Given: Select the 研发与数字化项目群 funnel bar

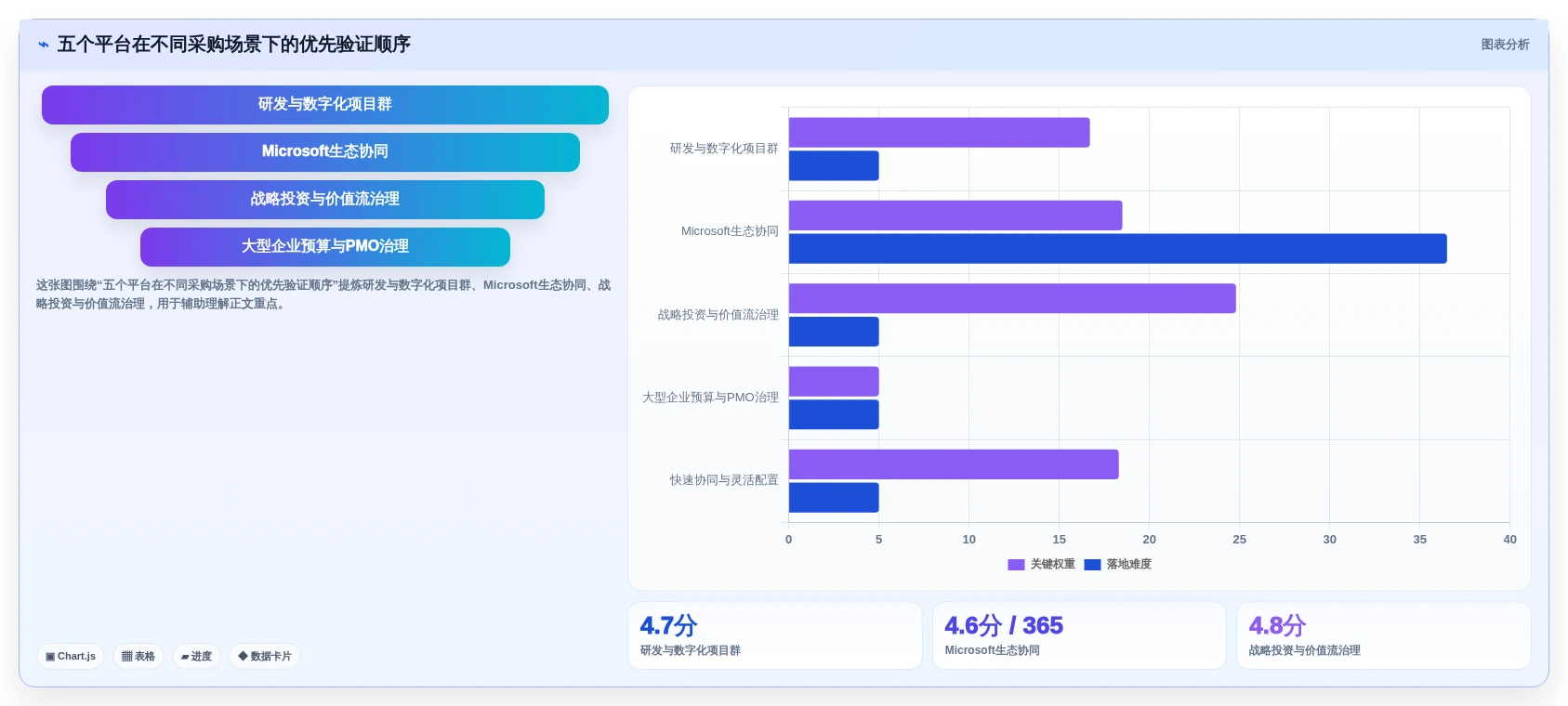Looking at the screenshot, I should pyautogui.click(x=325, y=105).
